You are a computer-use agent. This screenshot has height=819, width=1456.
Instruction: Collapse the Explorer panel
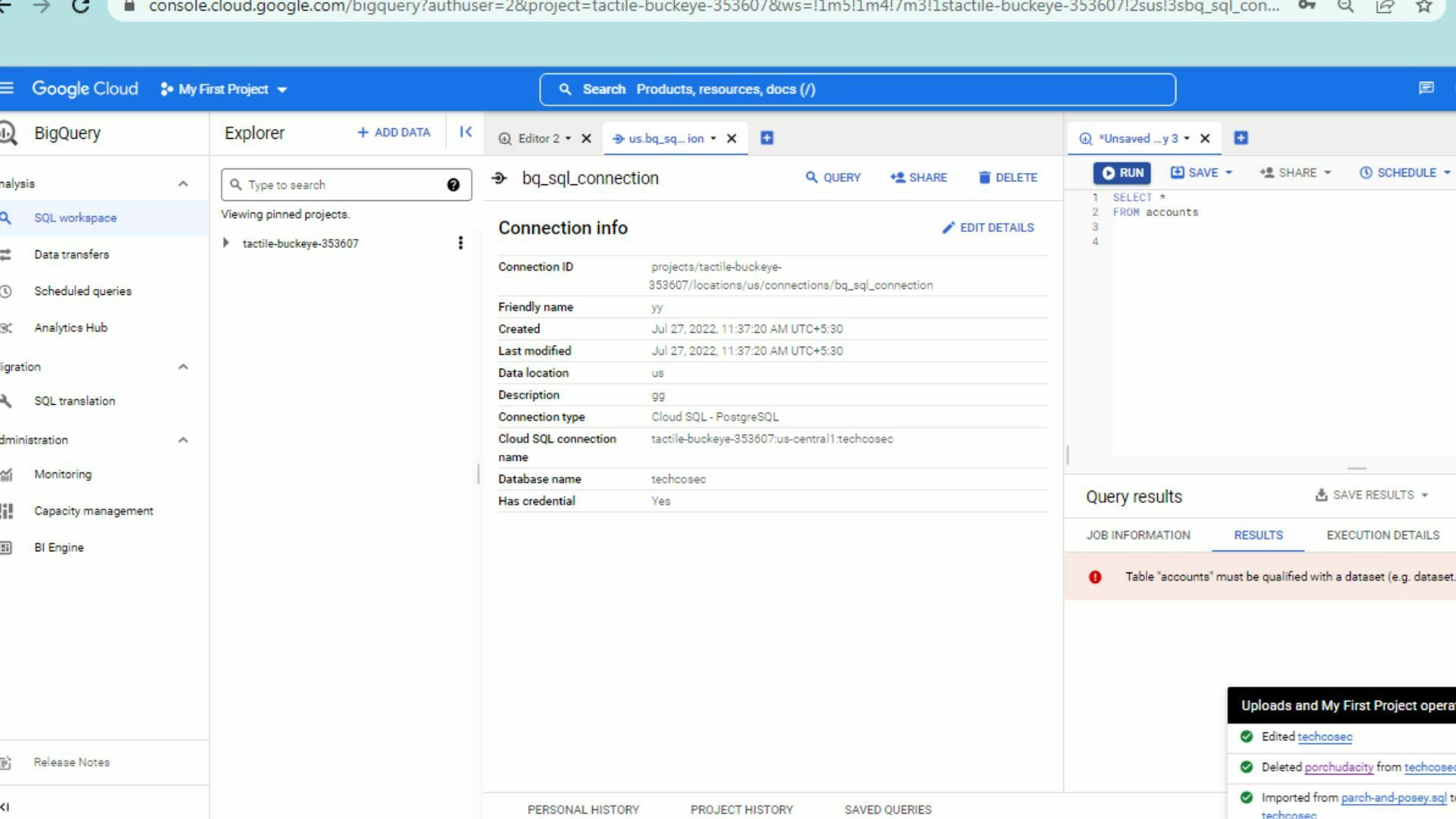point(465,132)
